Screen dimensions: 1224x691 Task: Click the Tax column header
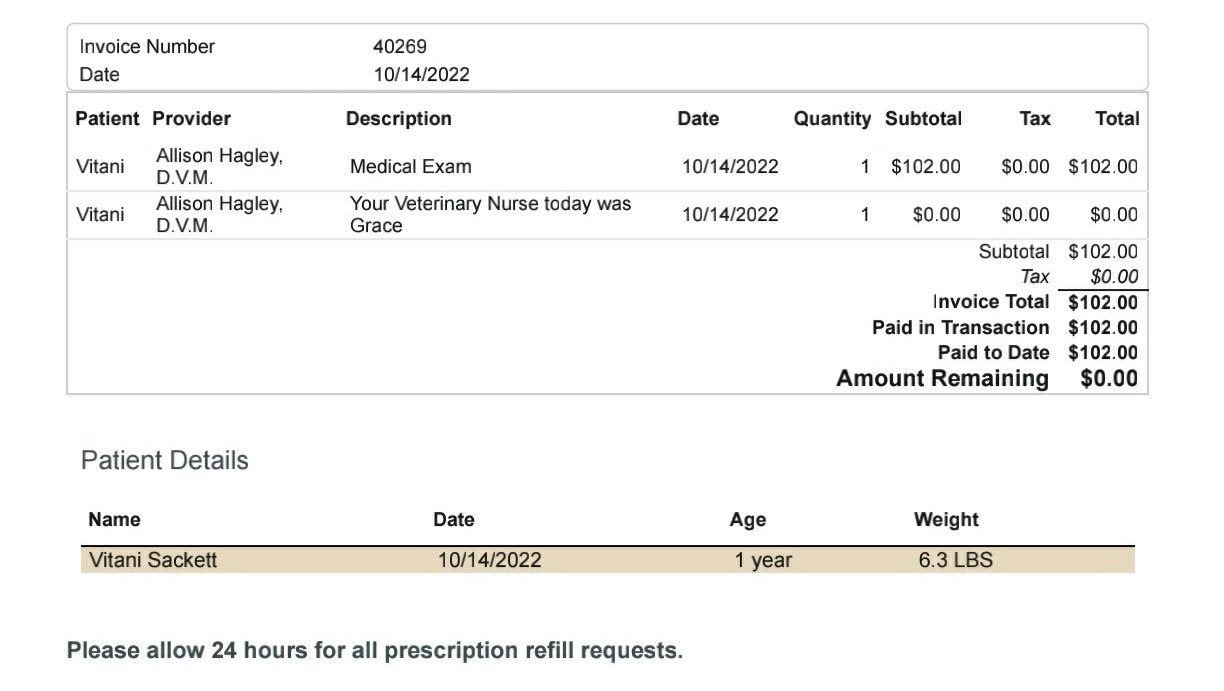pyautogui.click(x=1035, y=119)
